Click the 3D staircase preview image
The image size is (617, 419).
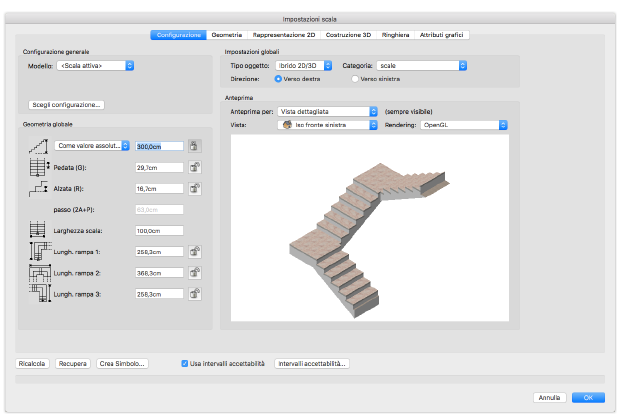pyautogui.click(x=369, y=228)
